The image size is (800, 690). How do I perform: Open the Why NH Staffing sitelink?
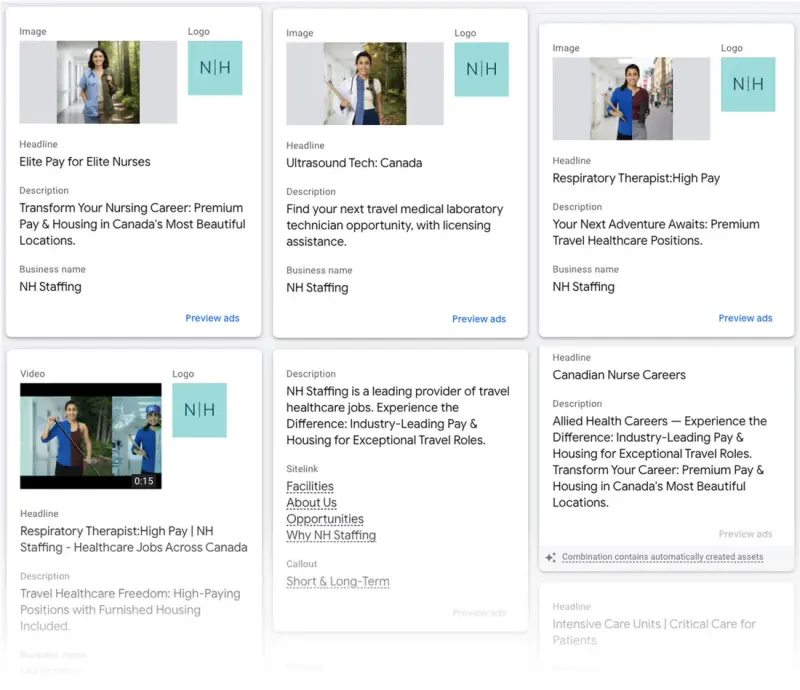click(x=331, y=535)
